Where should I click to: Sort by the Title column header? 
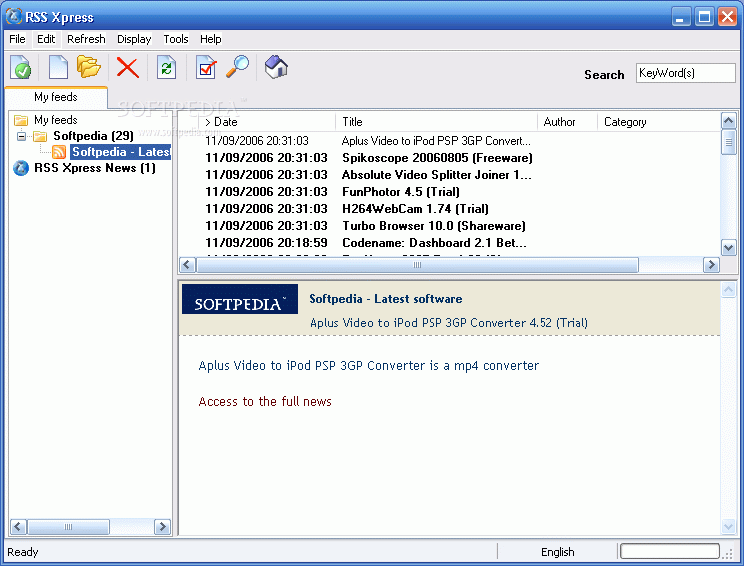[437, 122]
